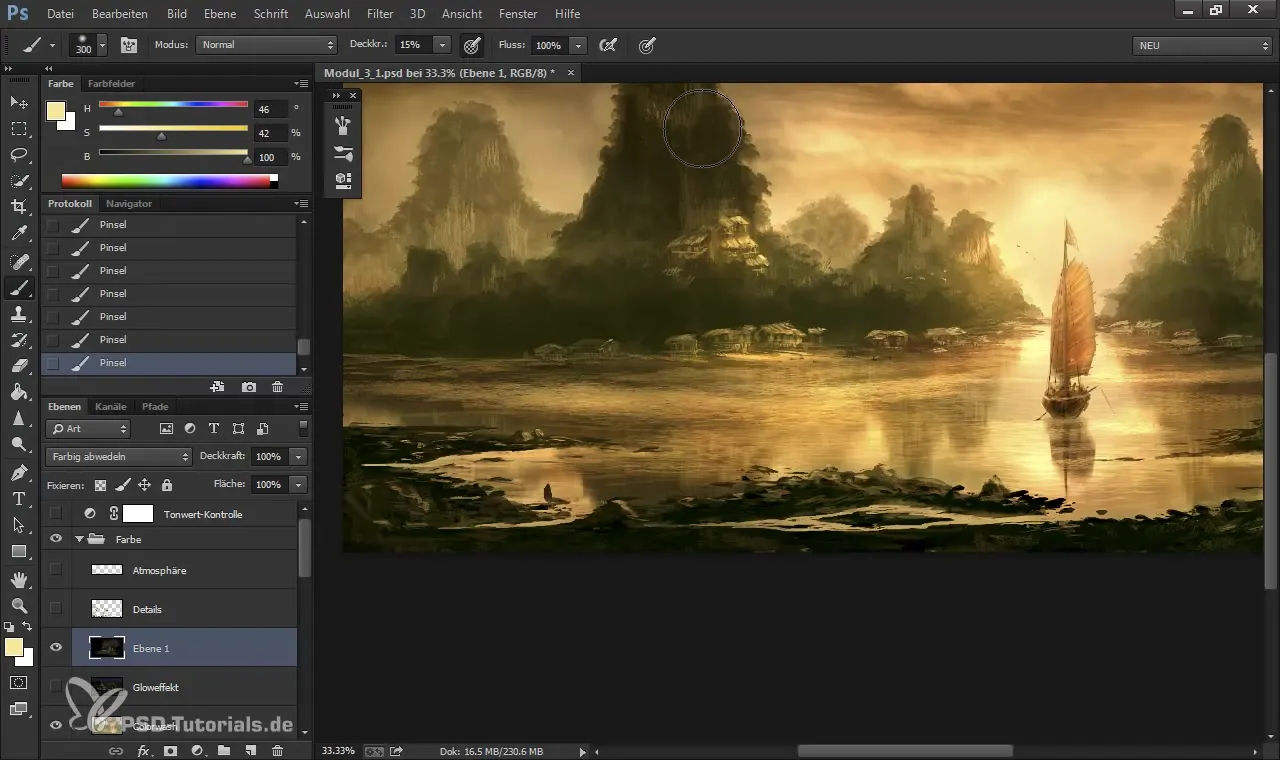1280x760 pixels.
Task: Toggle pressure for size button
Action: 647,45
